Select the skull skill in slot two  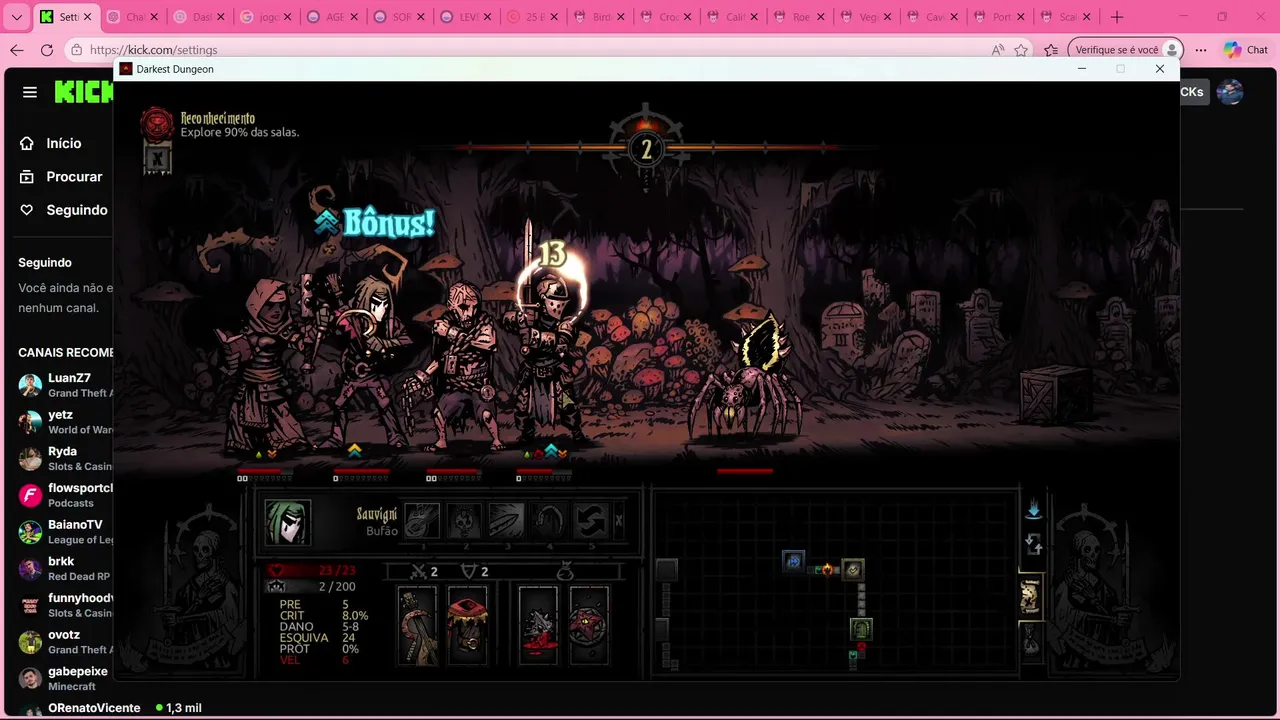pos(464,521)
